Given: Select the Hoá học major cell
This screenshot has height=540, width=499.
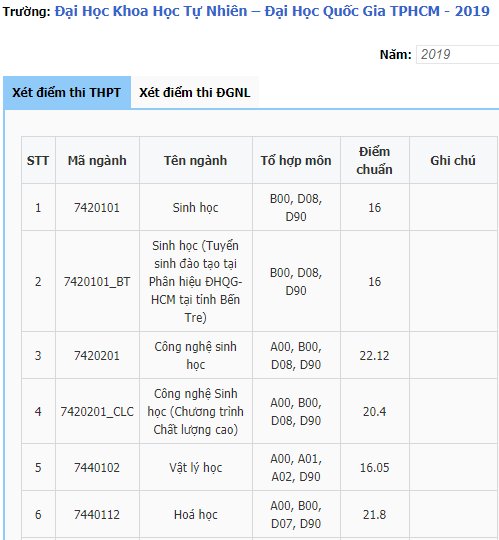Looking at the screenshot, I should pos(196,515).
